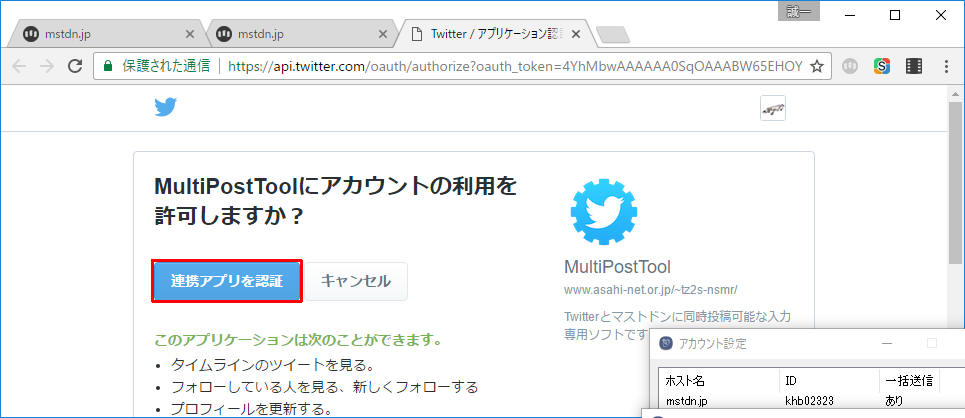This screenshot has width=965, height=418.
Task: Click the プロフィールを更新する。 list item
Action: pyautogui.click(x=252, y=409)
